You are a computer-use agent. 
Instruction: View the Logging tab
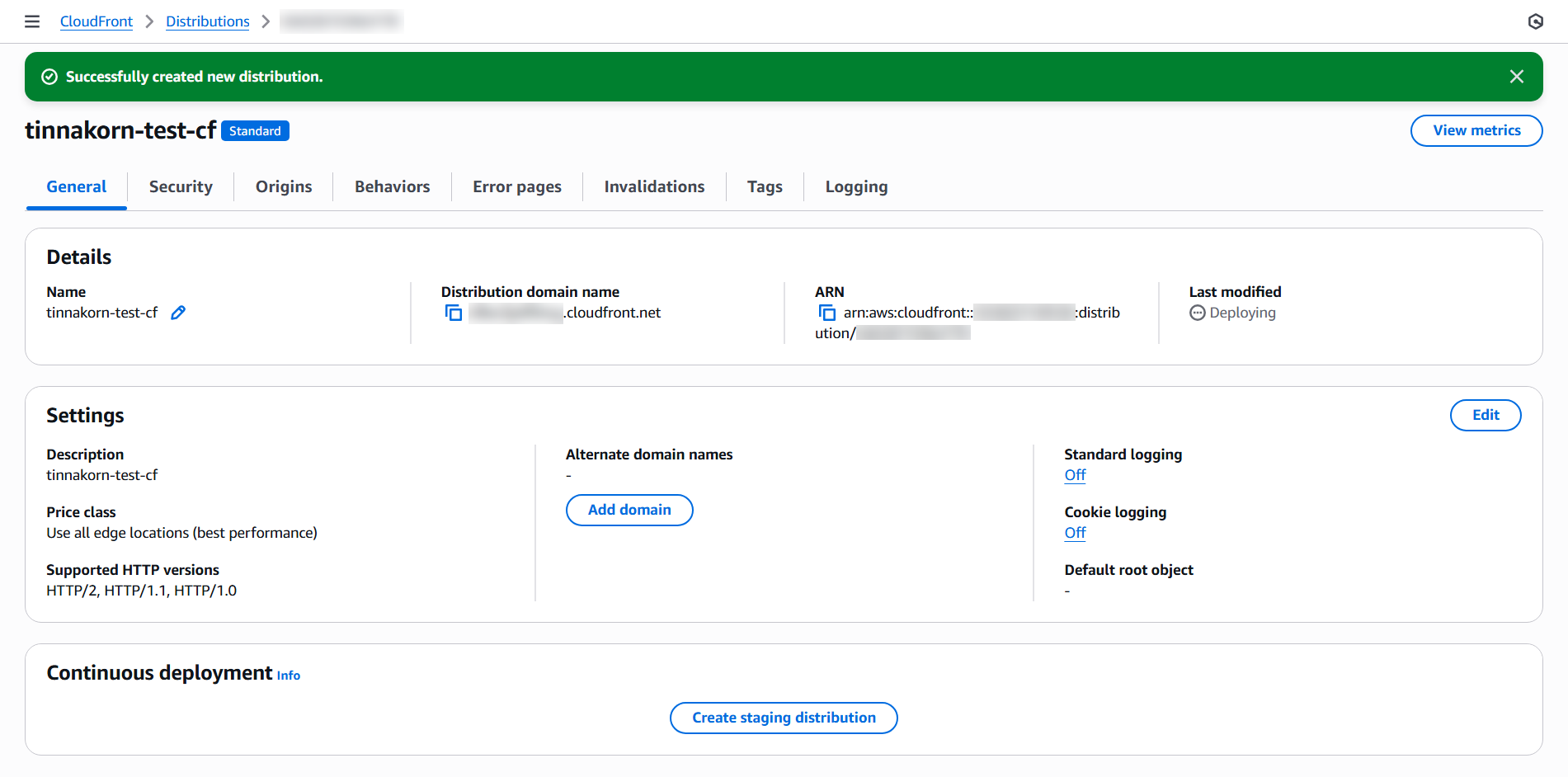tap(856, 186)
